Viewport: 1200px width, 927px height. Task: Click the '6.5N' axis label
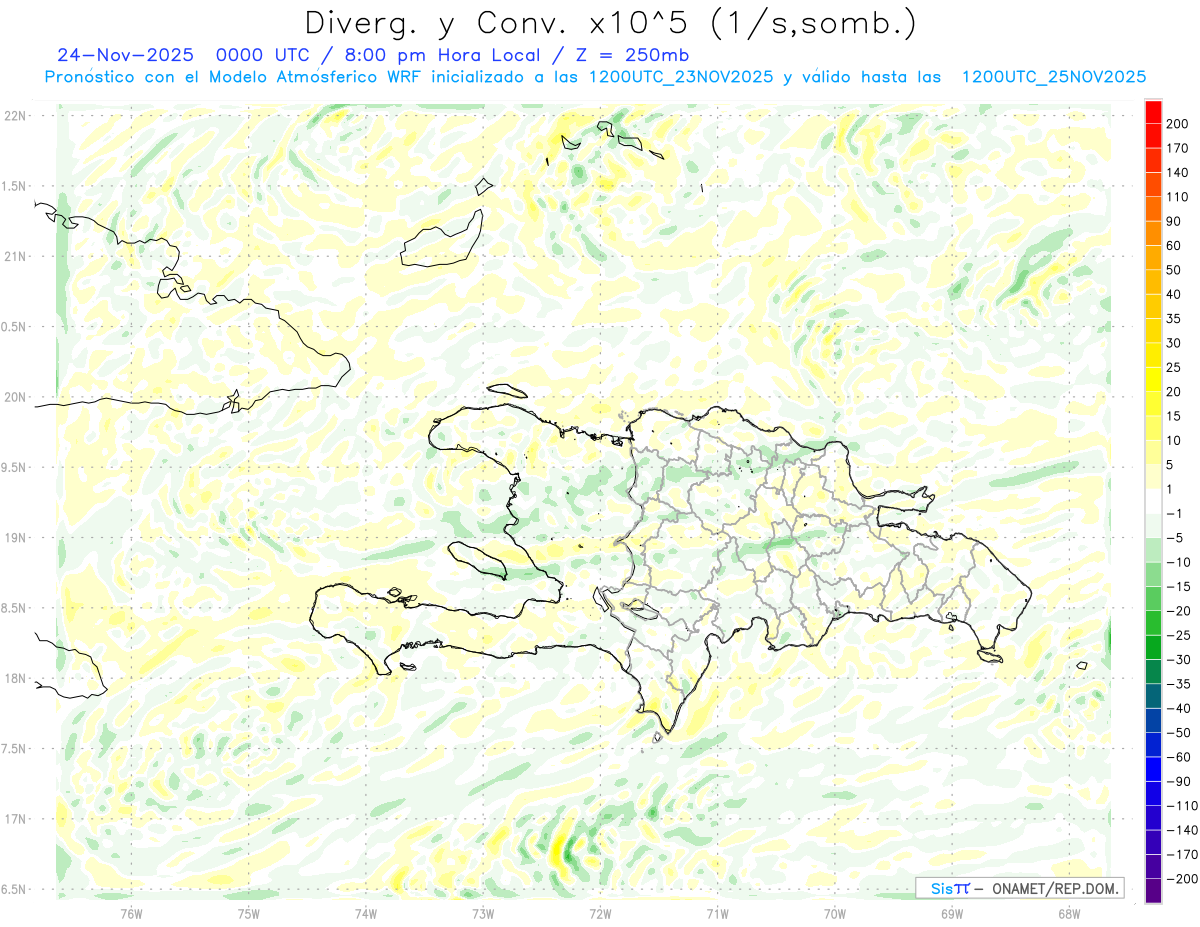click(14, 889)
